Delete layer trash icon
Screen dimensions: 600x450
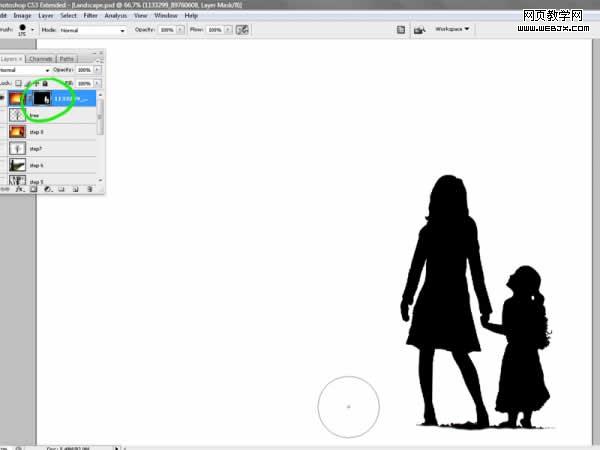pyautogui.click(x=90, y=189)
